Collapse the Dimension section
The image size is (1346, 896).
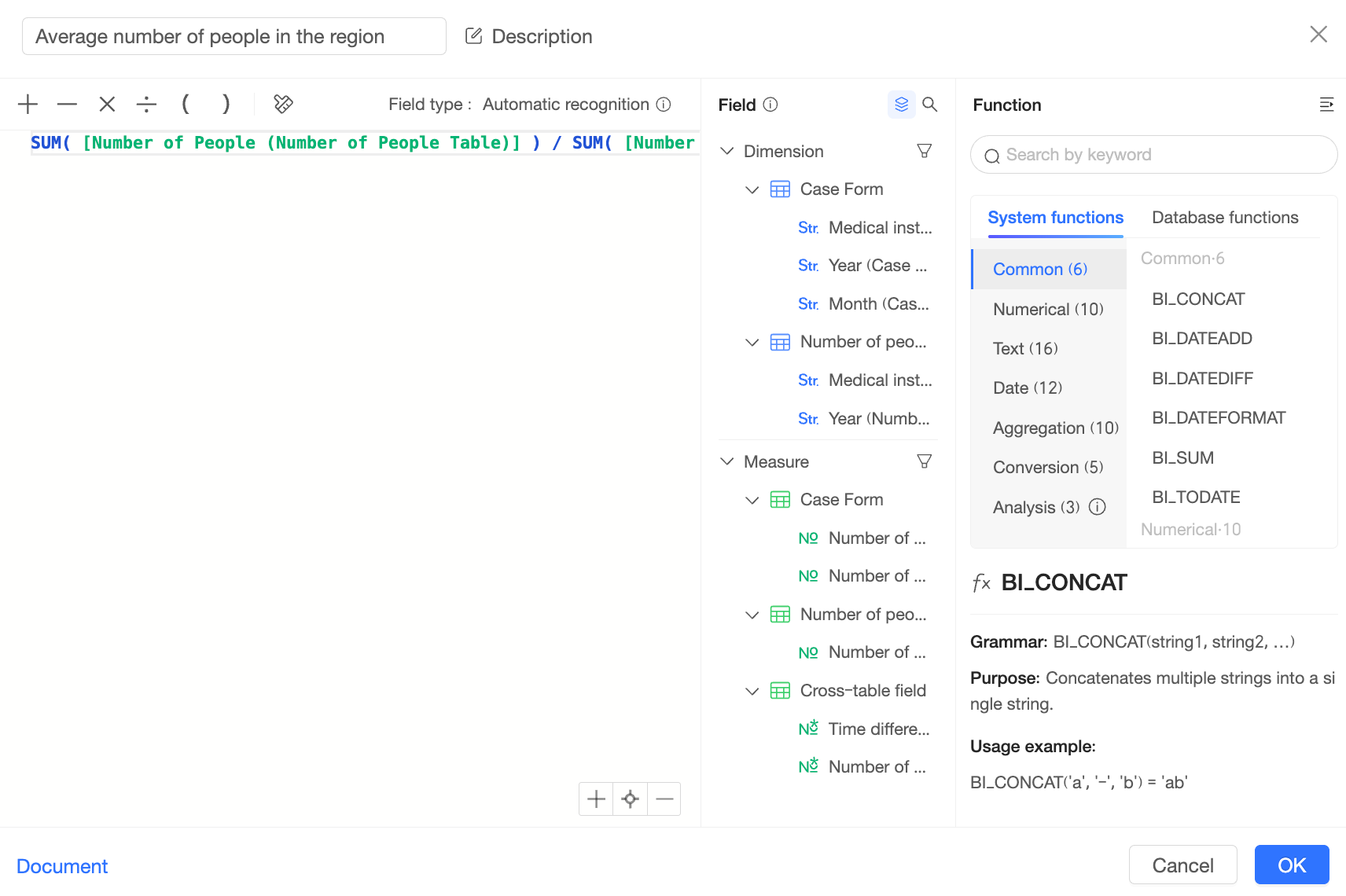tap(727, 151)
